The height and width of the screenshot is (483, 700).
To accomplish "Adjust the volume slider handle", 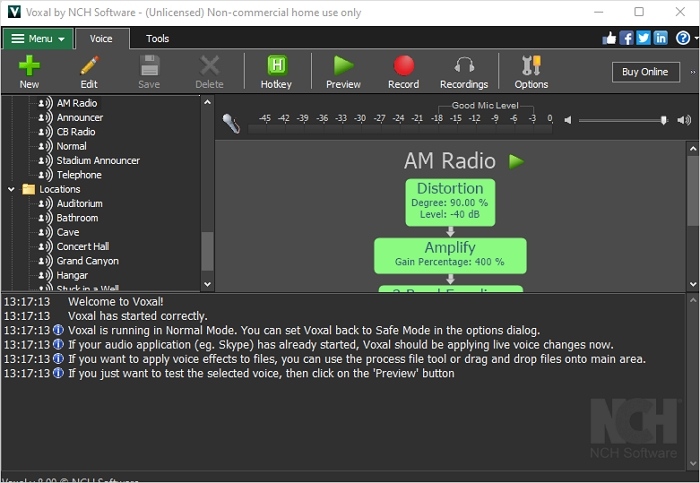I will 663,120.
